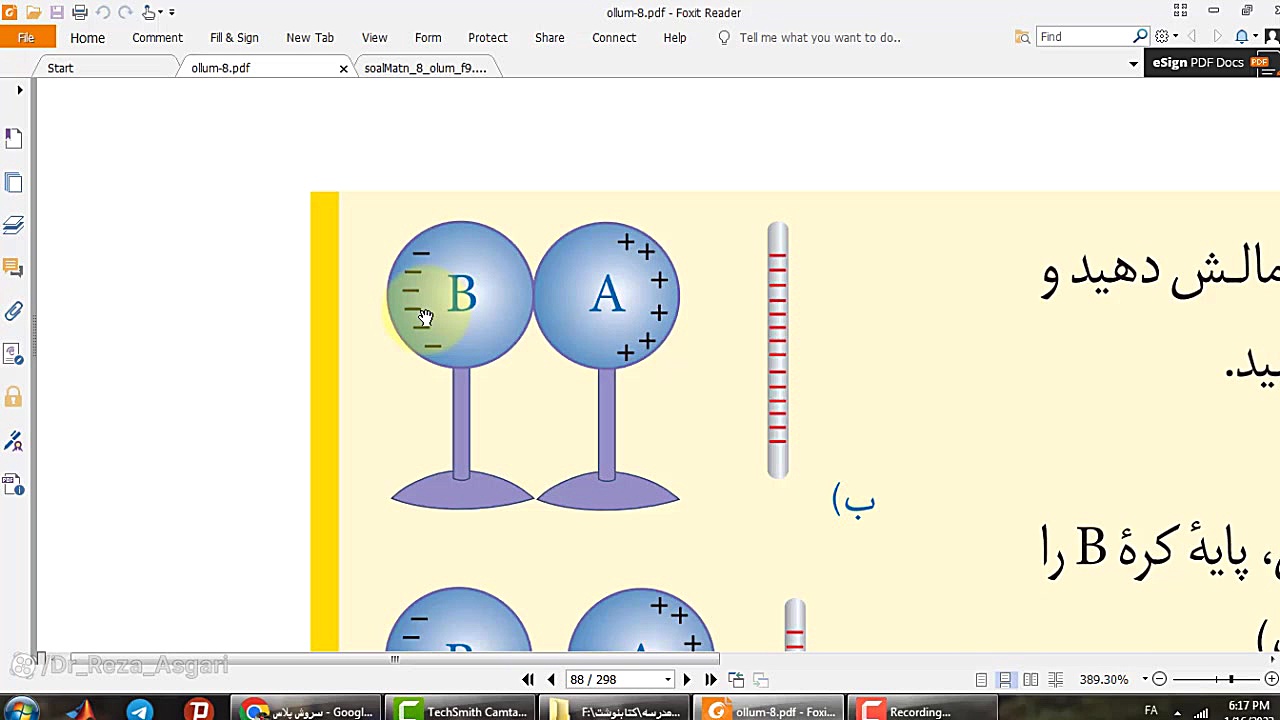This screenshot has height=720, width=1280.
Task: Zoom out with the minus button
Action: [1159, 680]
